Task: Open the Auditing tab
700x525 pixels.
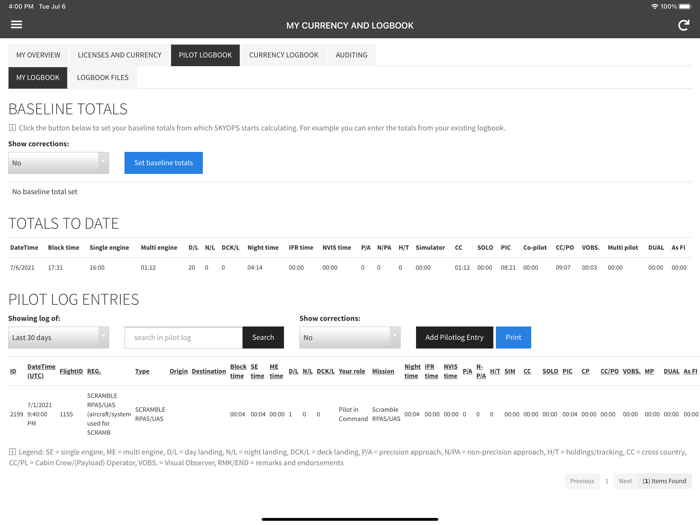Action: 351,55
